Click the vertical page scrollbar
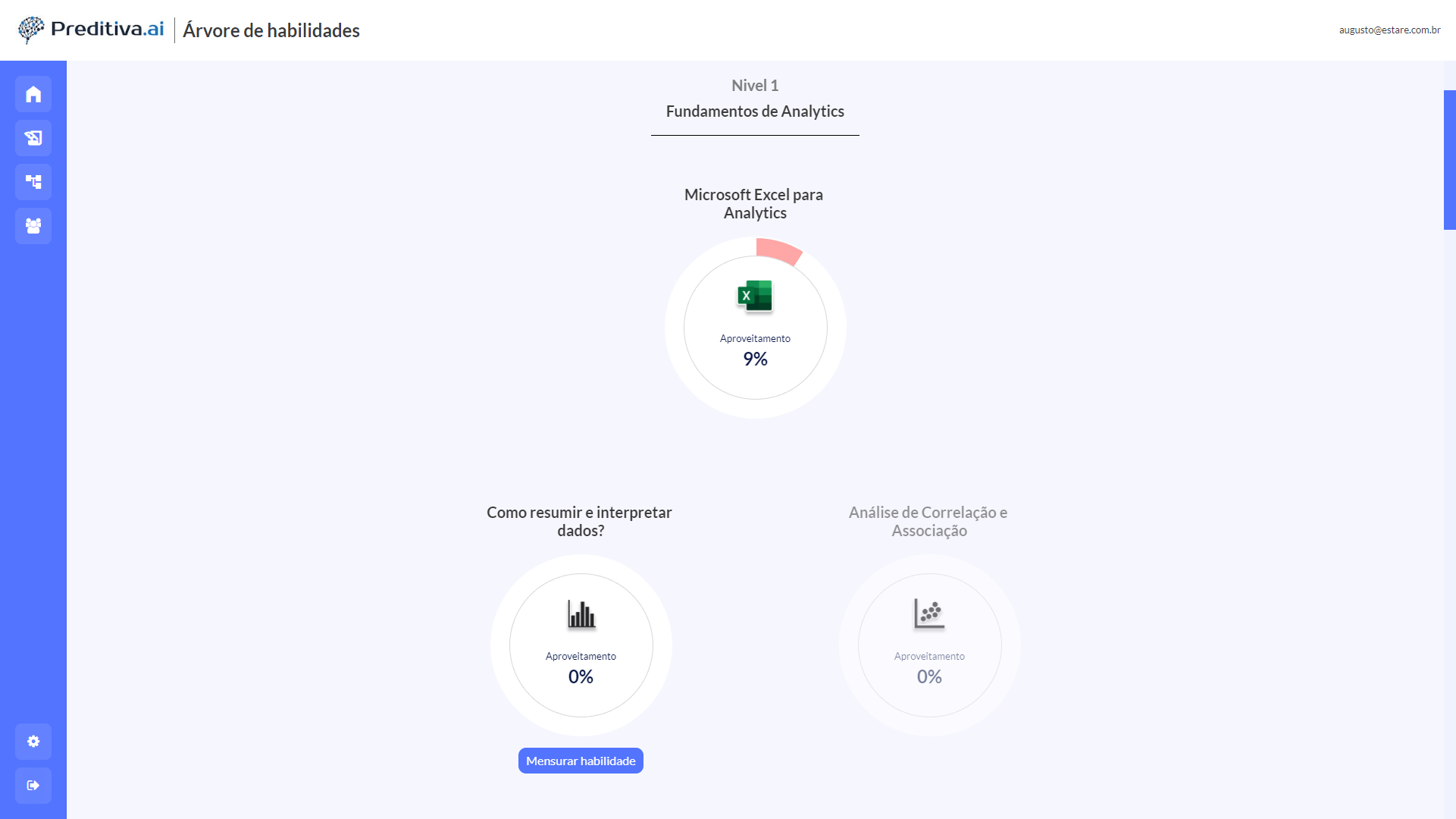 pos(1449,160)
